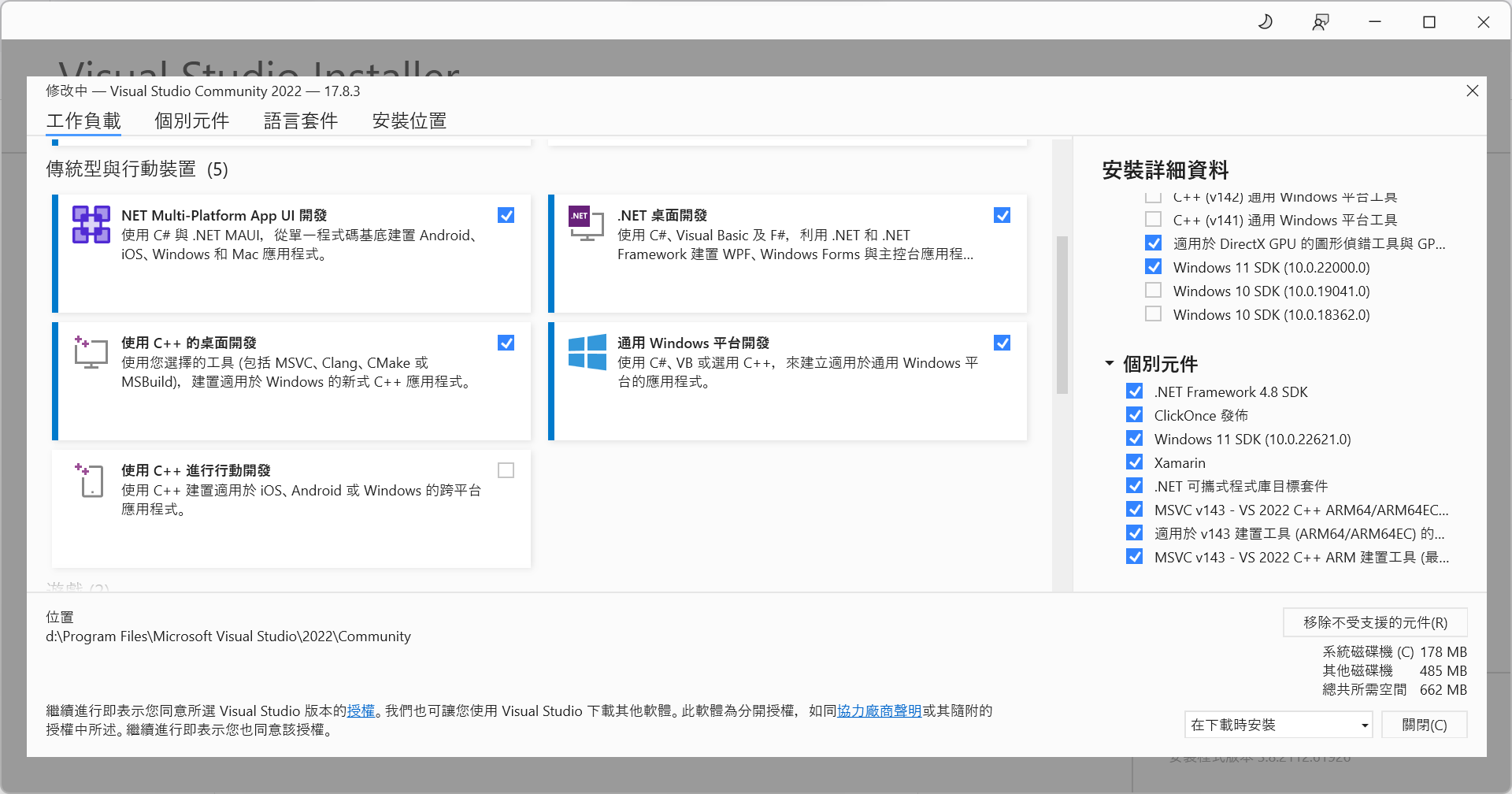
Task: Minimize the Visual Studio Installer window
Action: (1375, 22)
